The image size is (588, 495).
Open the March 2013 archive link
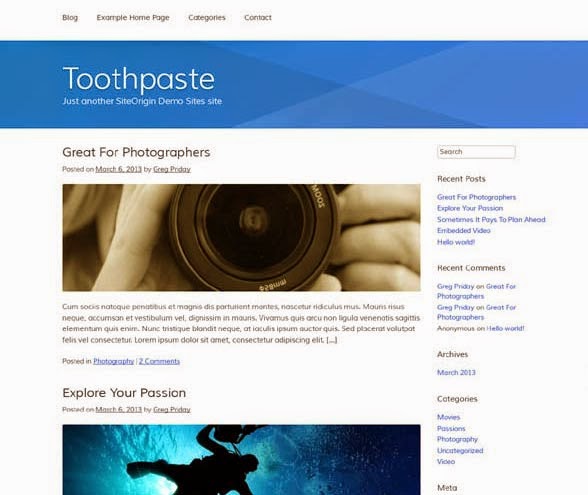[456, 372]
